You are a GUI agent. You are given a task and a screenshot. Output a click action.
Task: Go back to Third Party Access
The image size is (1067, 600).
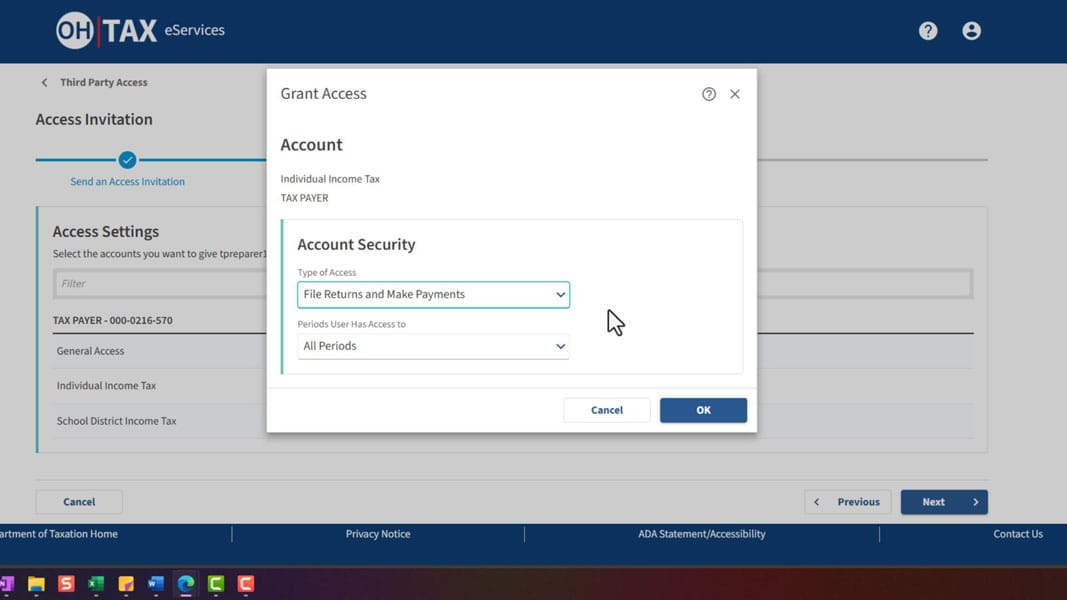[103, 82]
